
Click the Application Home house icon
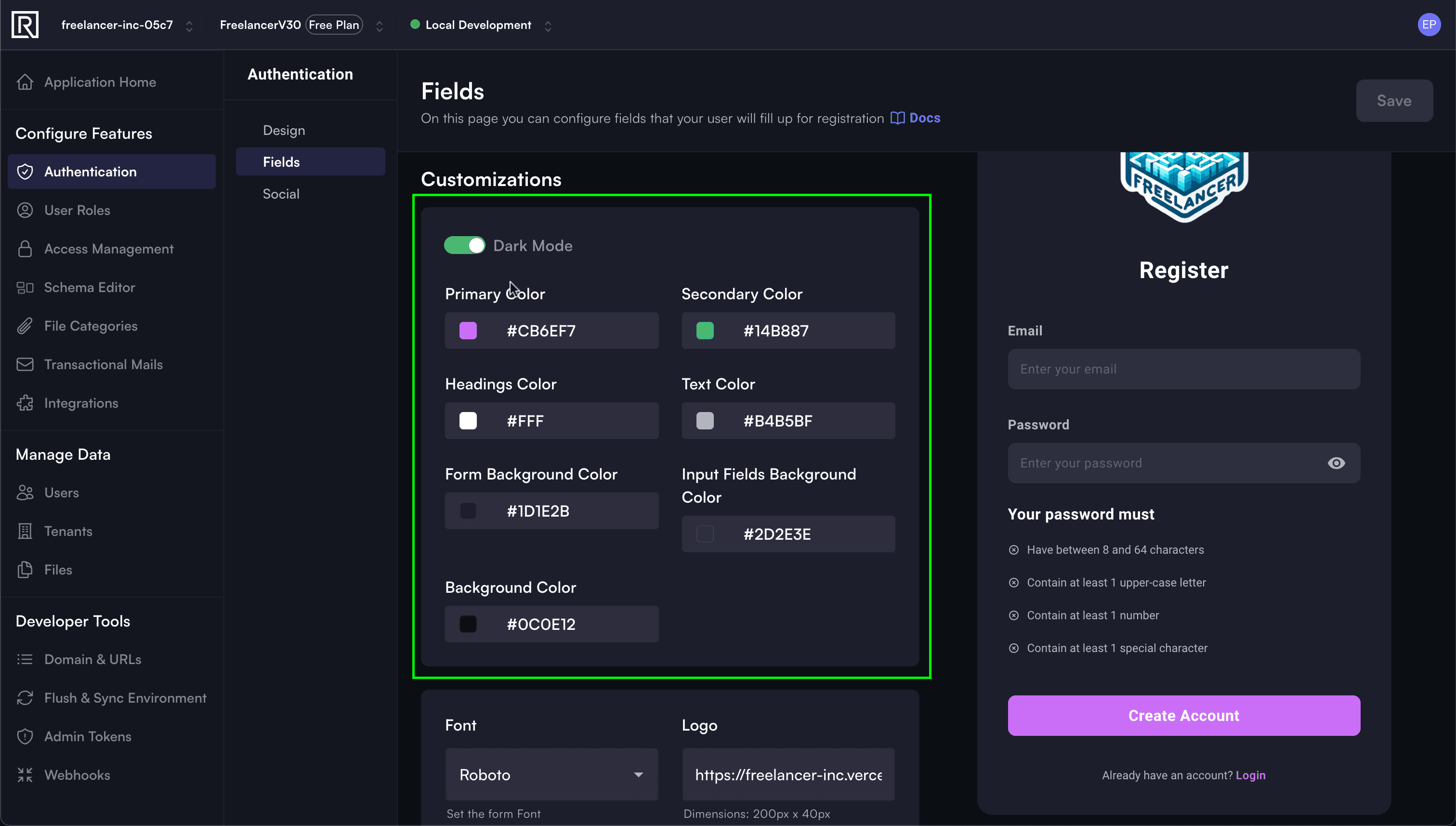coord(25,82)
